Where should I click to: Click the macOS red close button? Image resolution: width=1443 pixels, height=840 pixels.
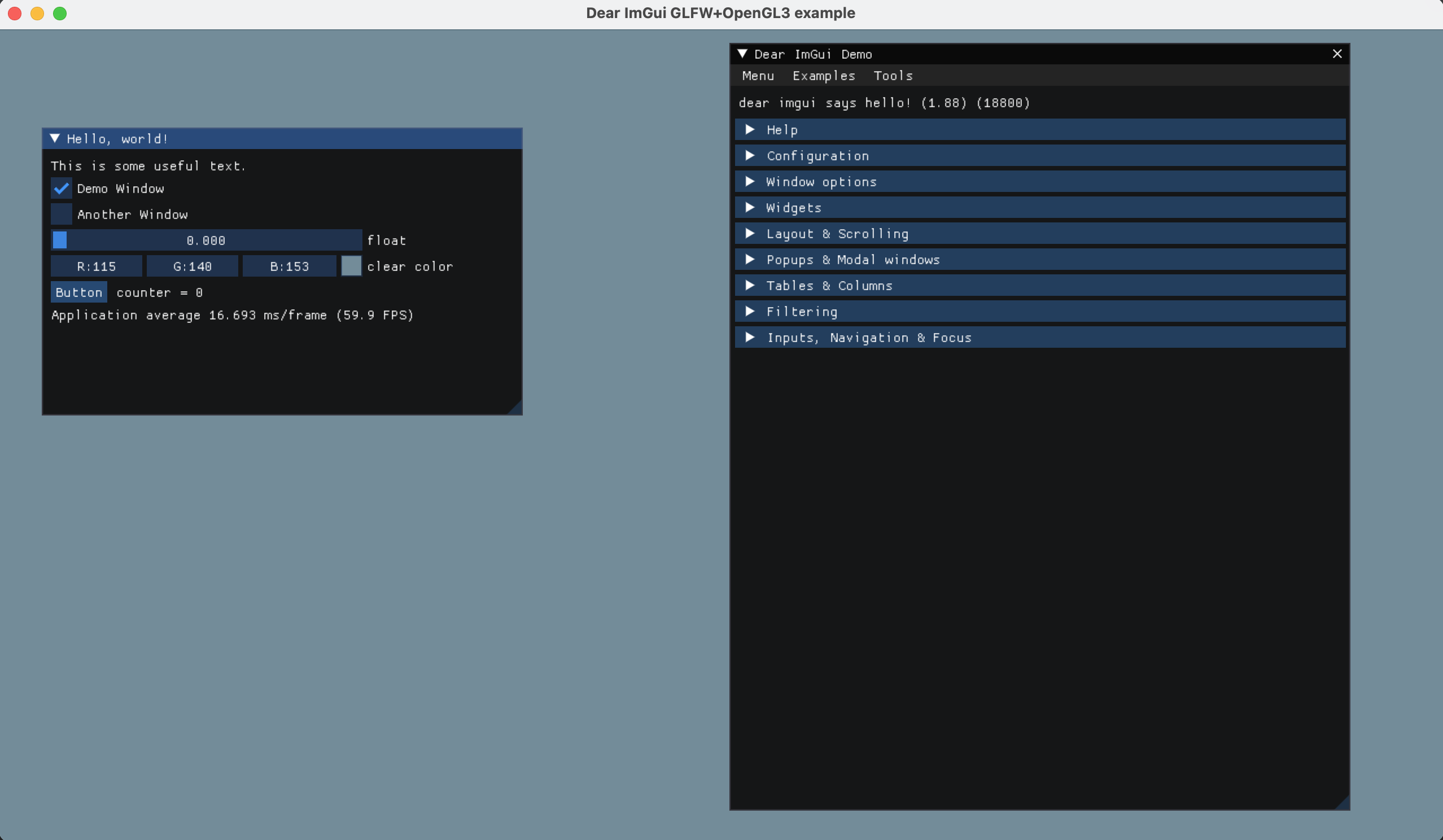[15, 13]
